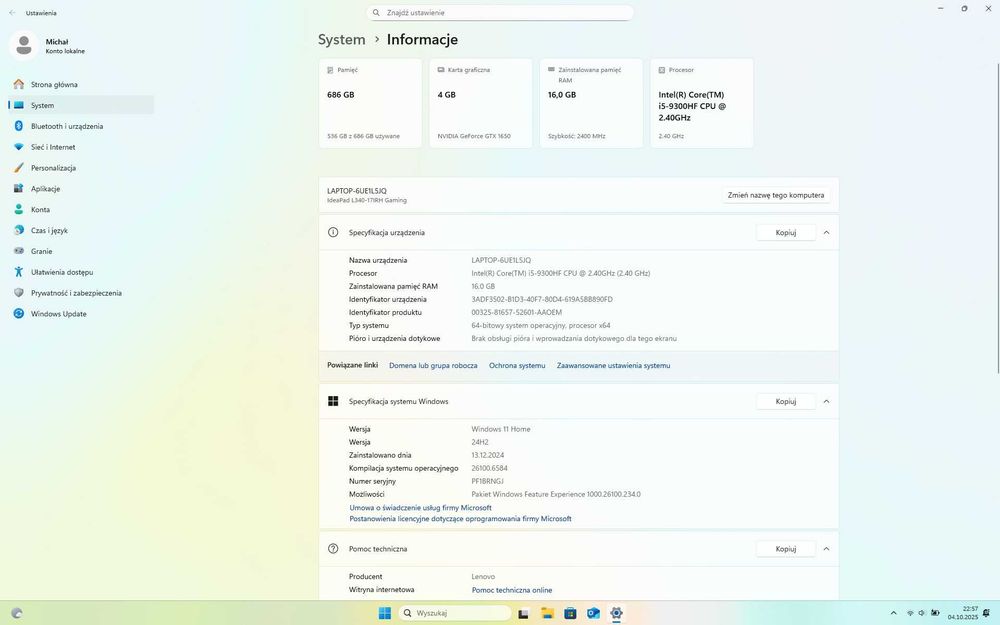Click the right-side vertical scrollbar
The image size is (1000, 625).
(x=997, y=217)
